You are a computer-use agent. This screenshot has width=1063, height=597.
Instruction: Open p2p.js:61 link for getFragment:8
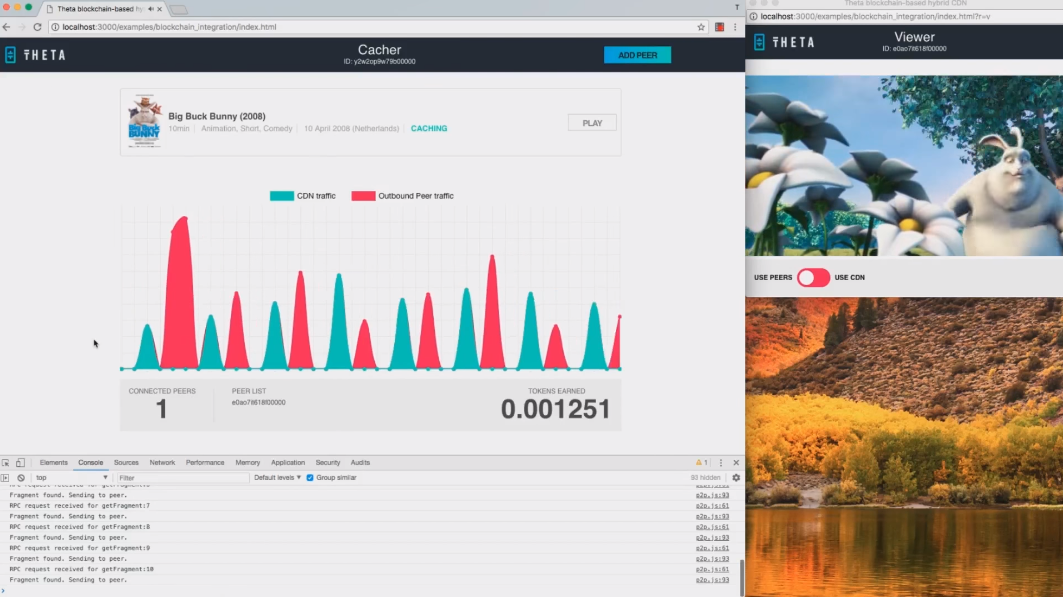coord(712,527)
